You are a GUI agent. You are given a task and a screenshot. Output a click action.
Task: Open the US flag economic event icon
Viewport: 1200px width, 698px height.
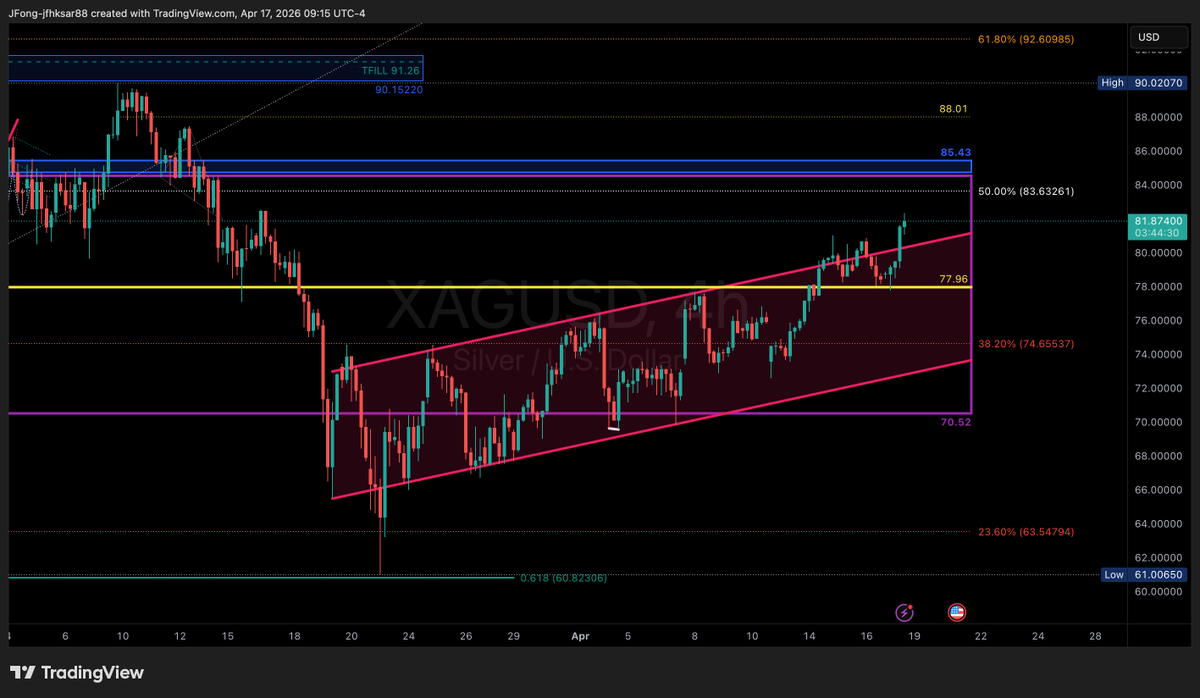pos(956,612)
